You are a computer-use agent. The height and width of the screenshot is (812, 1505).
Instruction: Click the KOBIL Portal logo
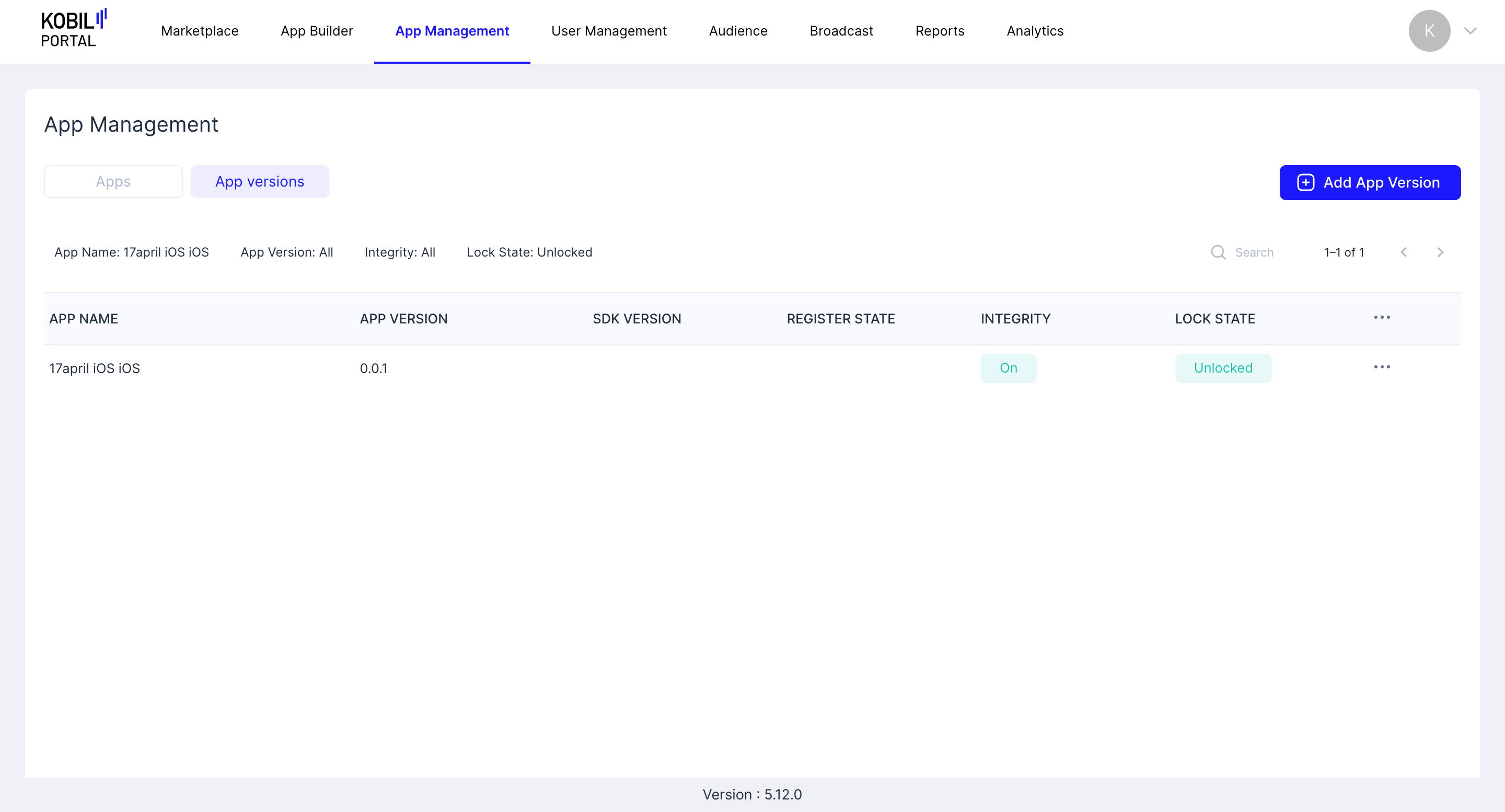click(73, 29)
